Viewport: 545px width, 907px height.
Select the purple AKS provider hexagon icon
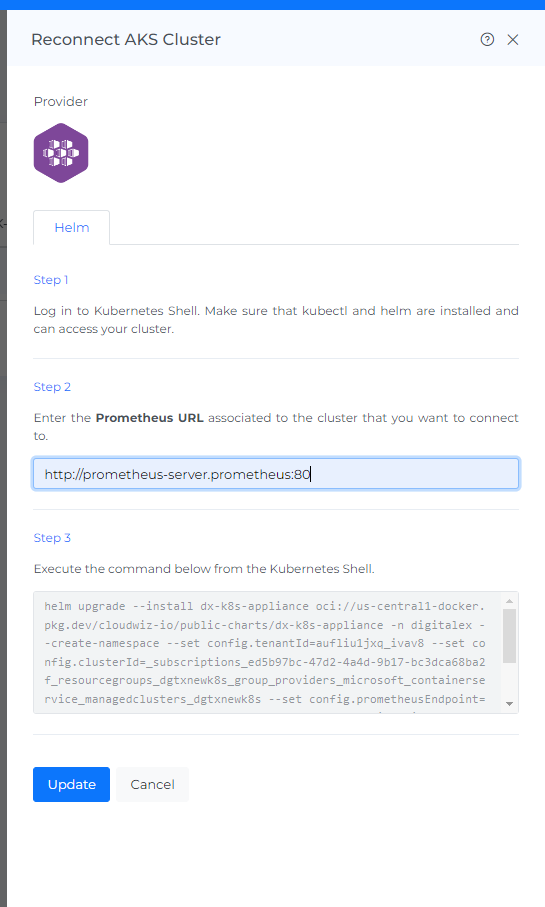tap(61, 153)
